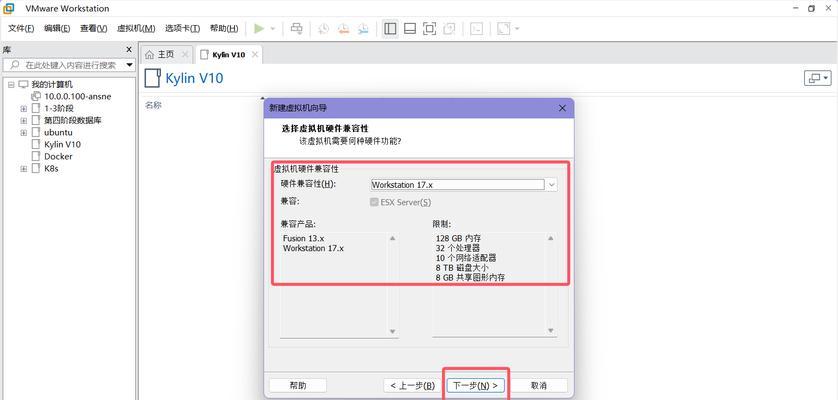838x400 pixels.
Task: Toggle the thumbnail bar view icon
Action: 410,29
